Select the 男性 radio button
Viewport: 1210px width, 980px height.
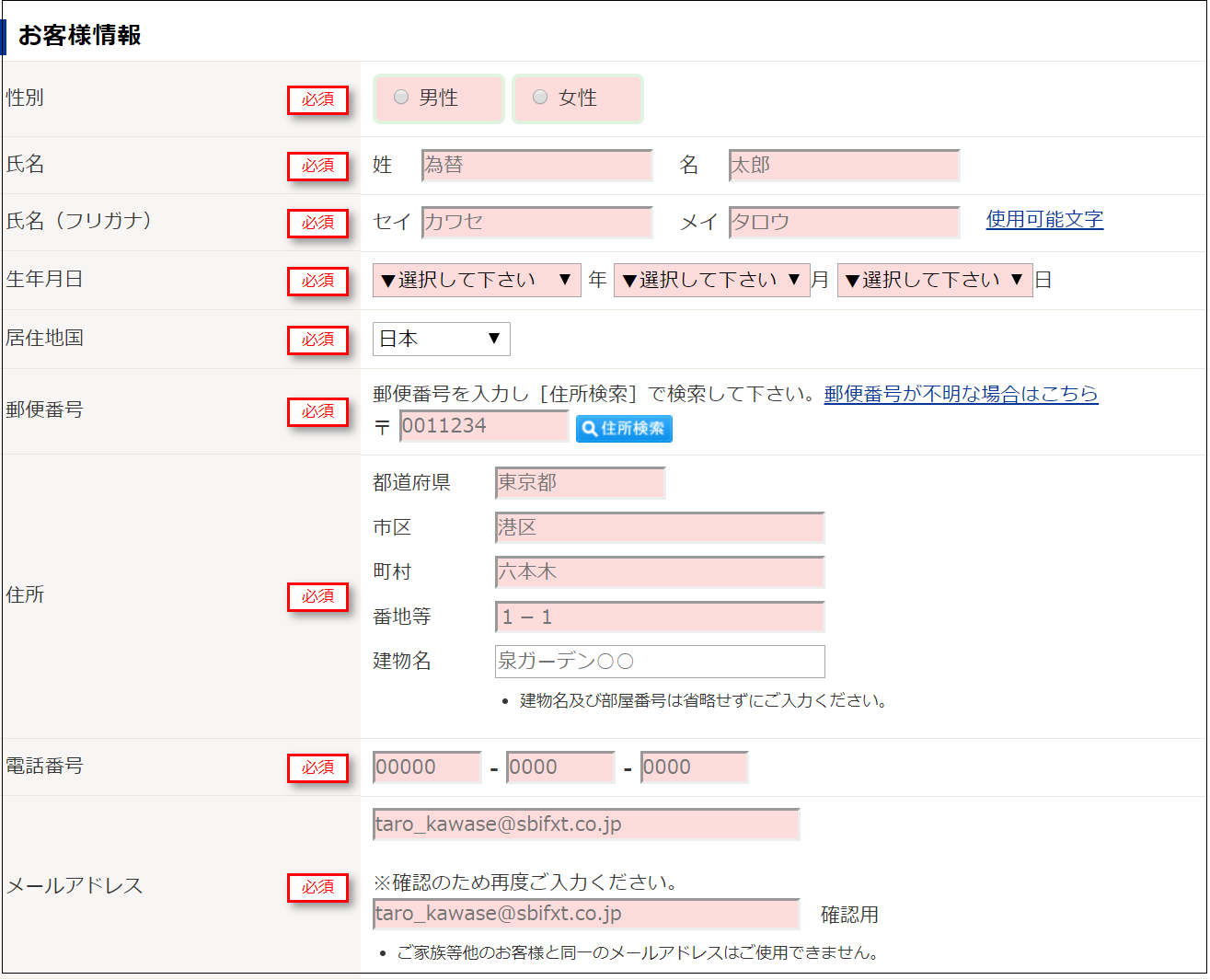tap(401, 97)
